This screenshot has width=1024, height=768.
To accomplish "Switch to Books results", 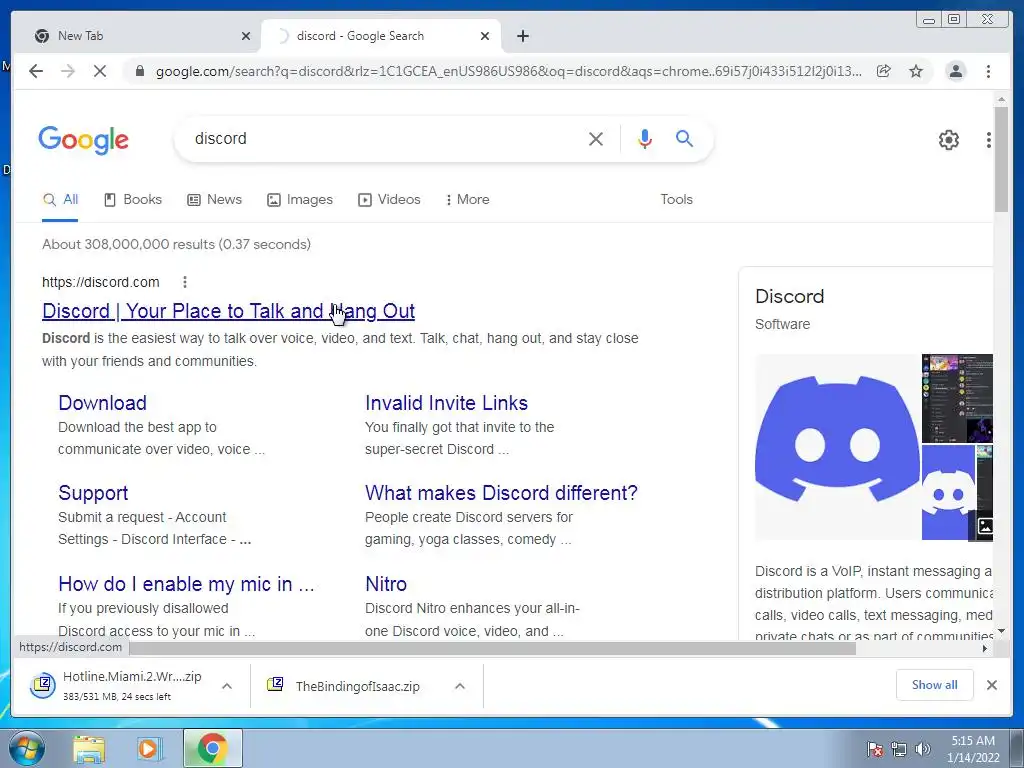I will (133, 199).
